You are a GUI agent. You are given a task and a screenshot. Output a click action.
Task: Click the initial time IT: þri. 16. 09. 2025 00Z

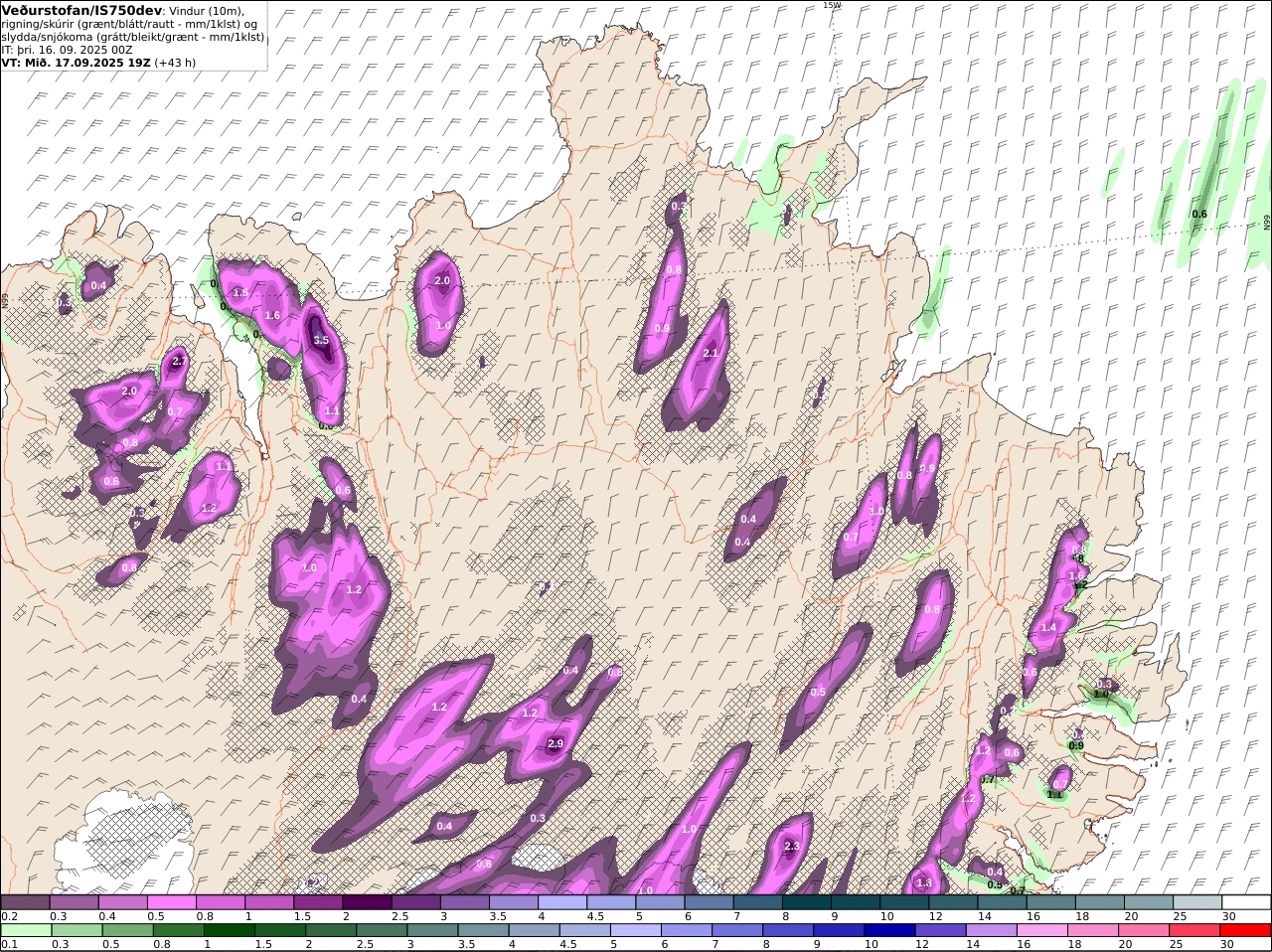pyautogui.click(x=67, y=49)
